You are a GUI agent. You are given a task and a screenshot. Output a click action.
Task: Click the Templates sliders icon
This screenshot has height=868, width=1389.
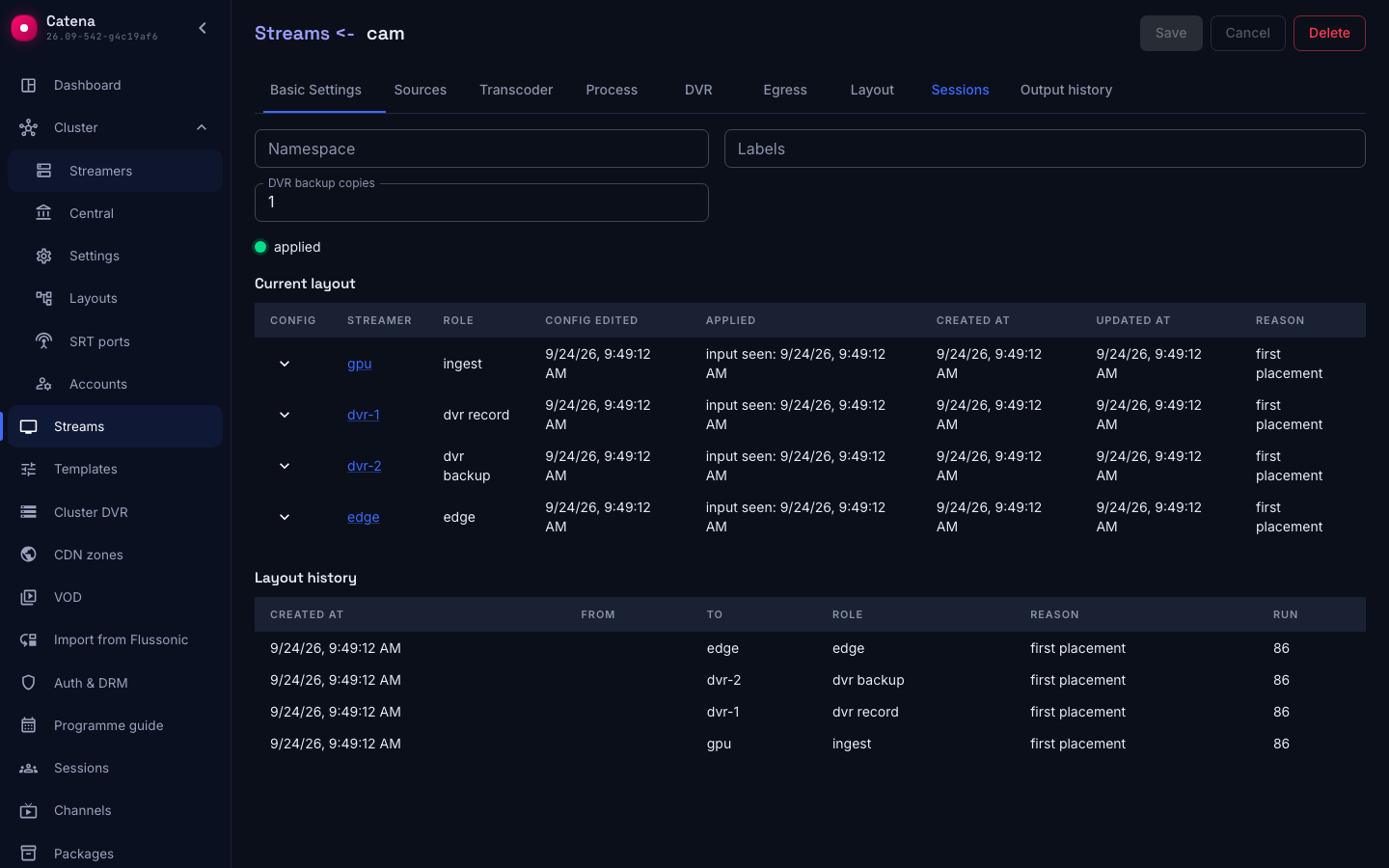click(29, 469)
